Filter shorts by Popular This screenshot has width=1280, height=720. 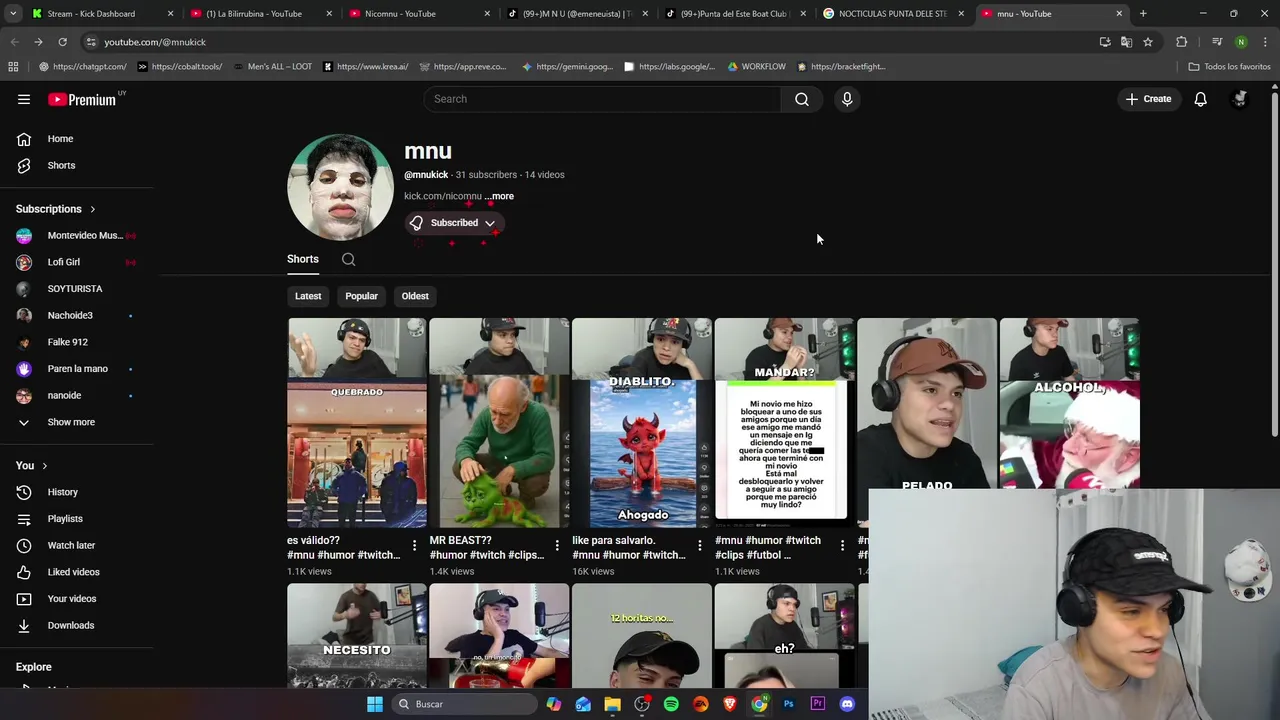(361, 296)
